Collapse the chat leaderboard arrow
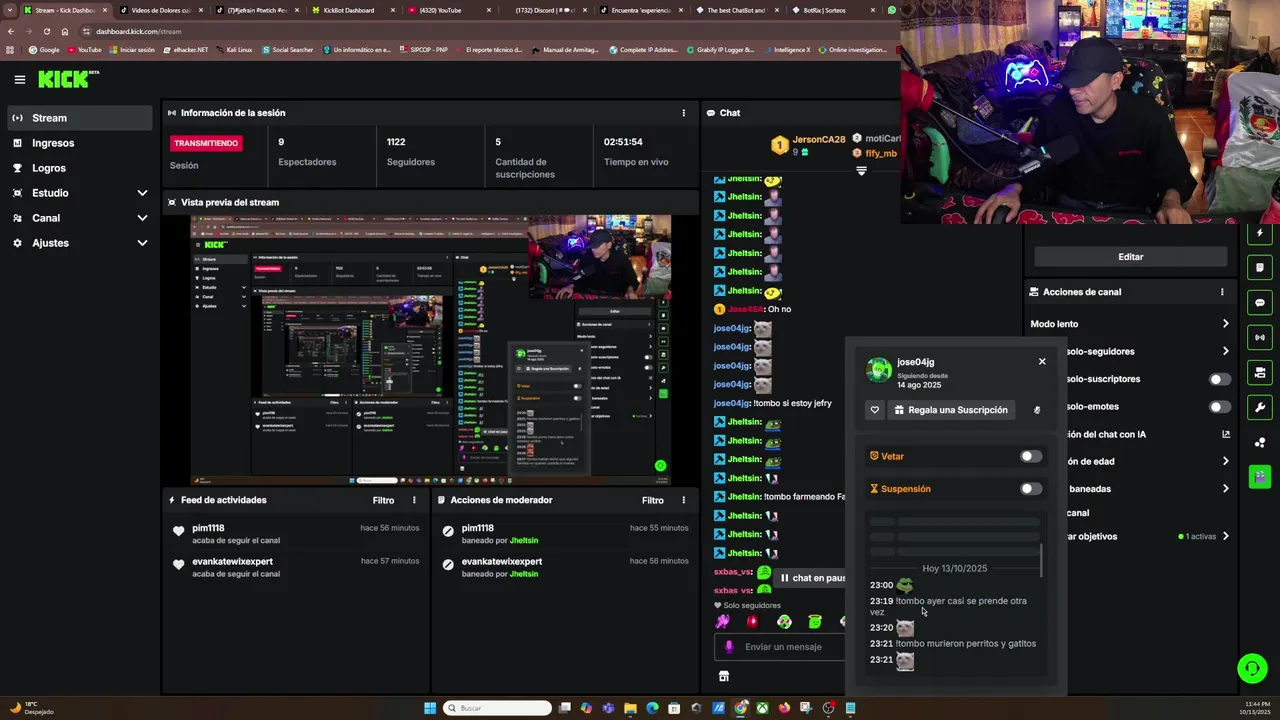 coord(861,171)
